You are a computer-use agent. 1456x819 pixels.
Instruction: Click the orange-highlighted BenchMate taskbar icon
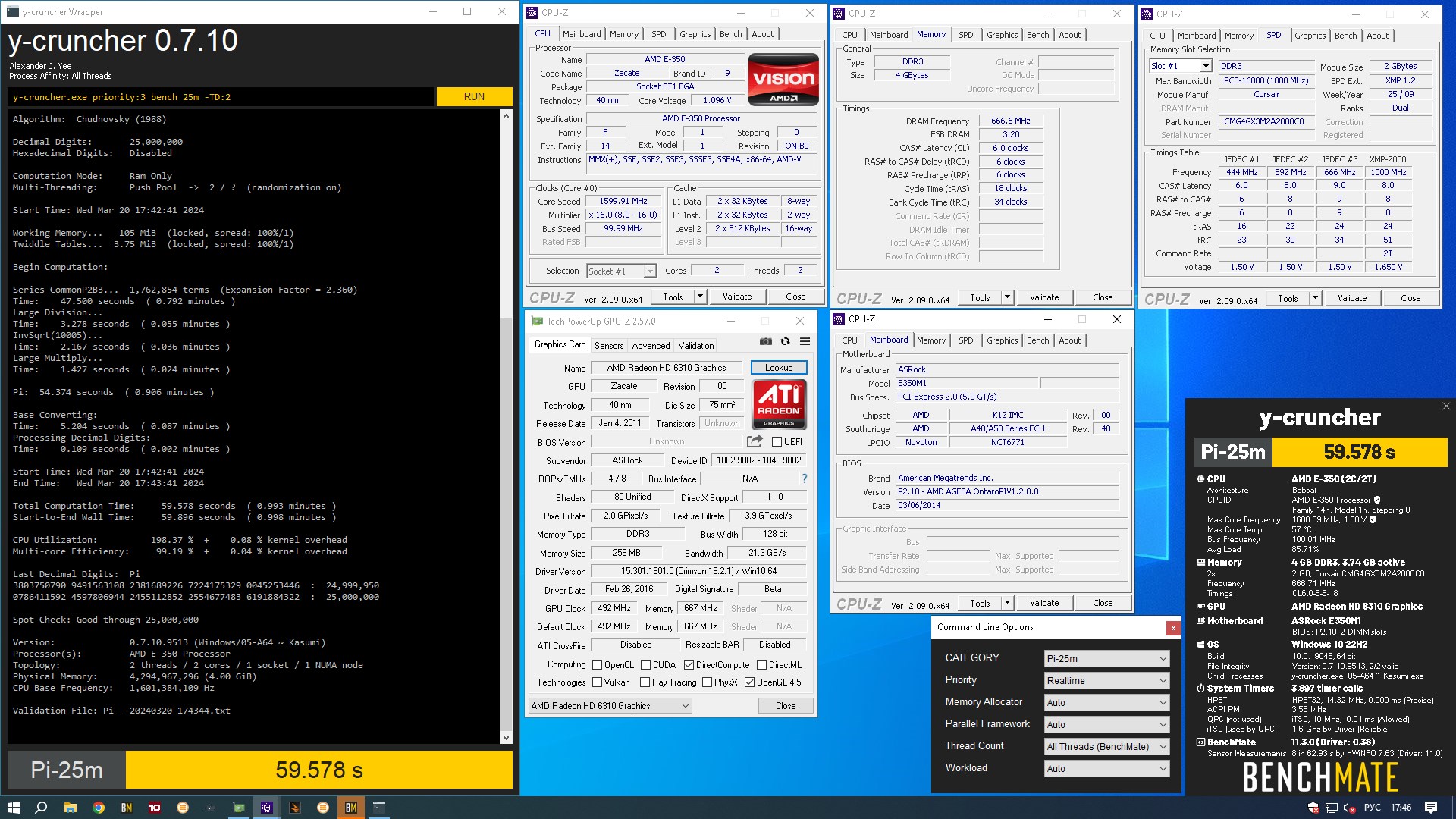click(x=351, y=808)
